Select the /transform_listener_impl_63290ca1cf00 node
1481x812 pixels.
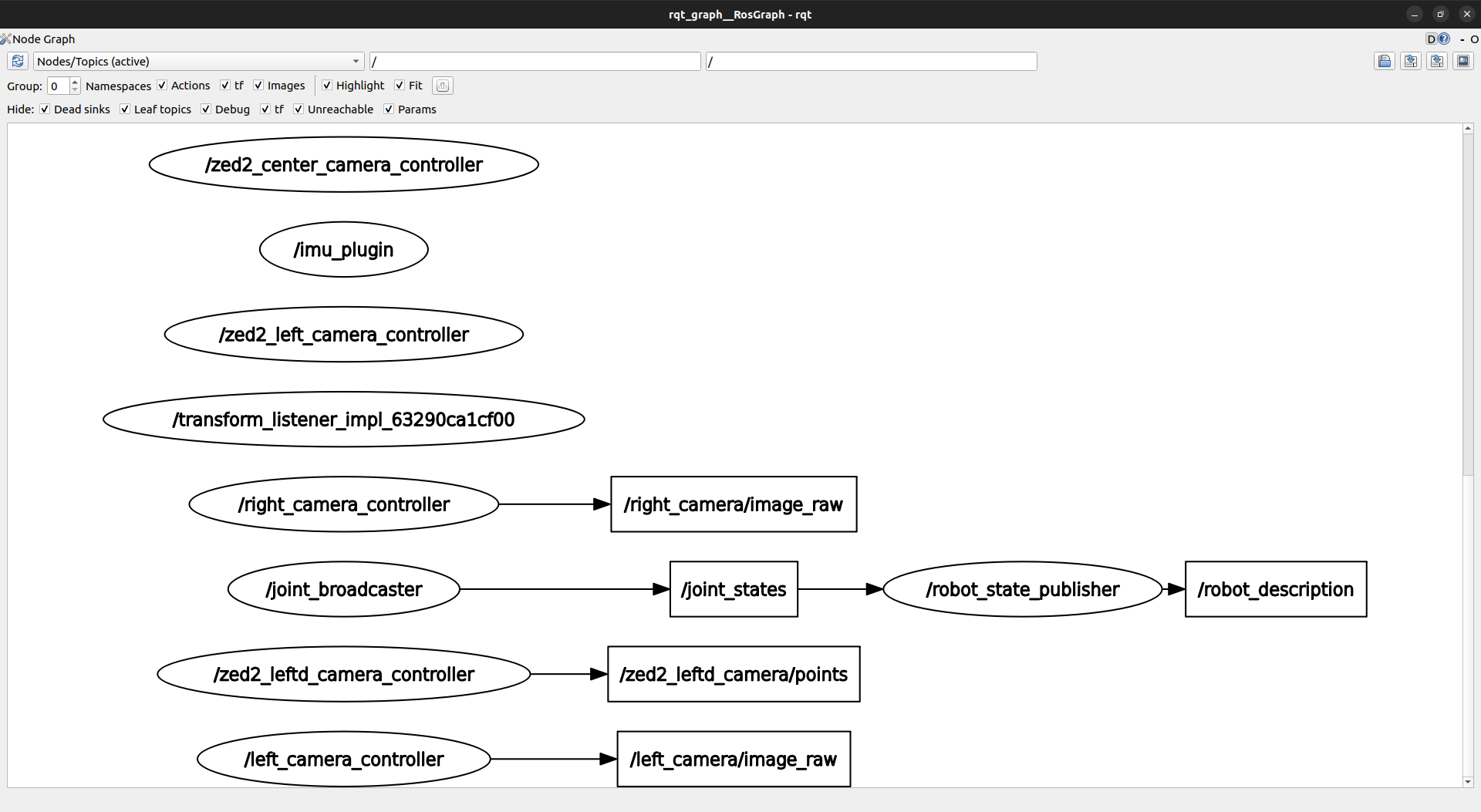pyautogui.click(x=344, y=419)
